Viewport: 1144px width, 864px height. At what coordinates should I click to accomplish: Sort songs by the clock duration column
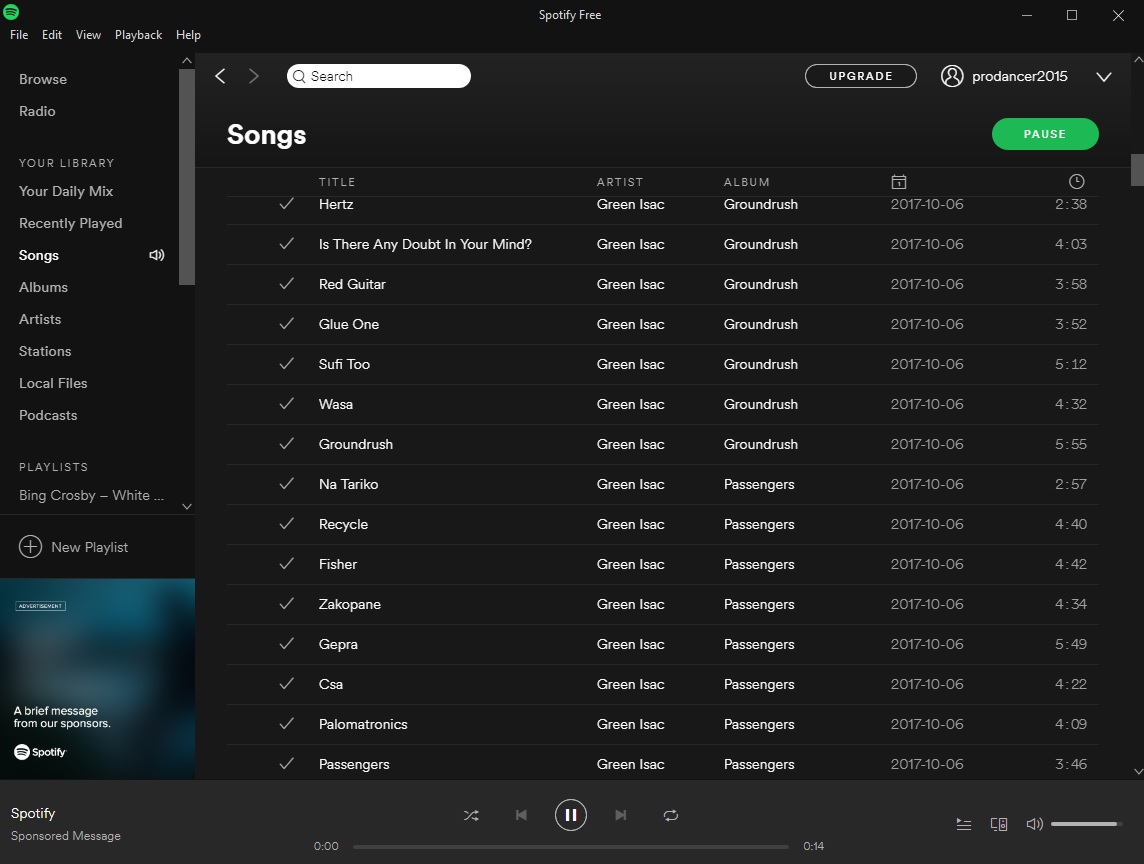click(x=1076, y=182)
